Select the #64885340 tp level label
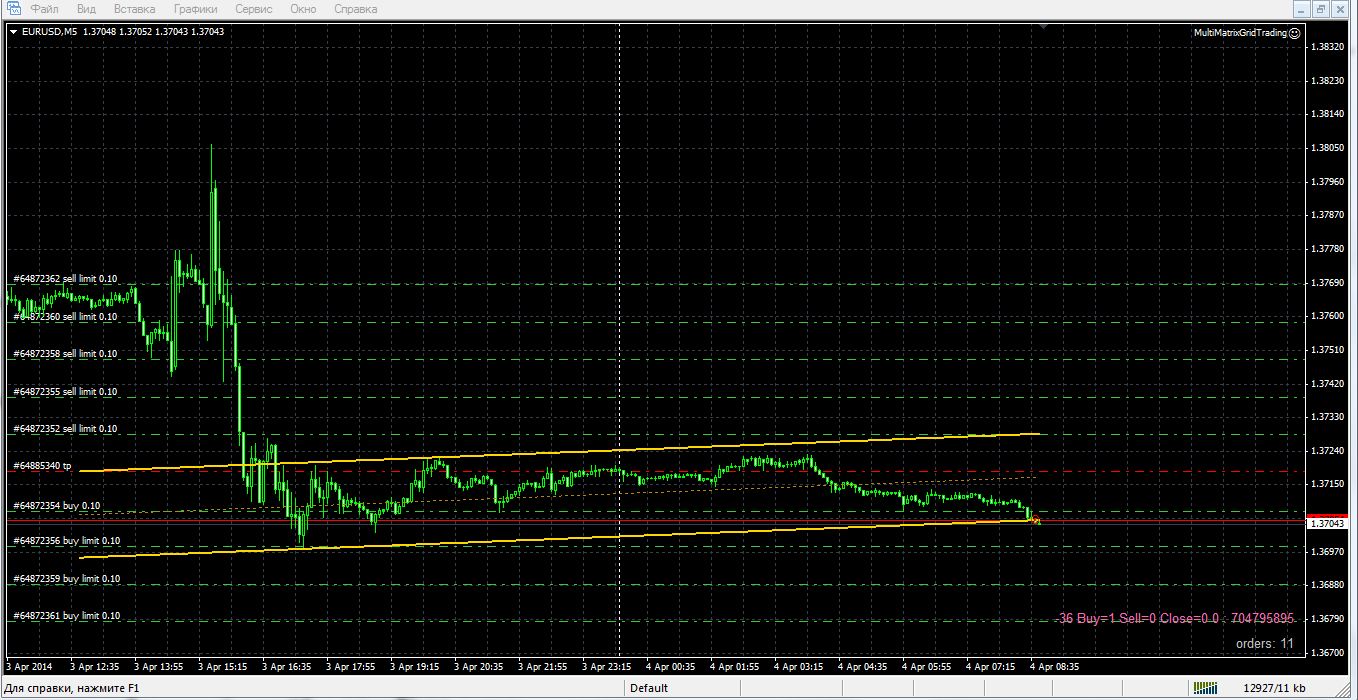This screenshot has height=700, width=1358. click(42, 466)
